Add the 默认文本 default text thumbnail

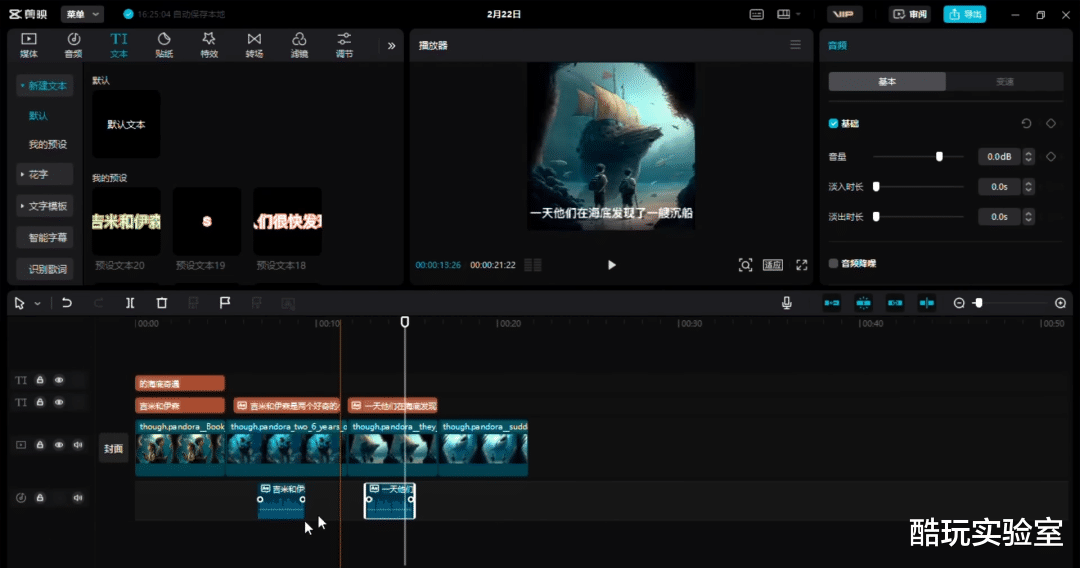tap(126, 125)
